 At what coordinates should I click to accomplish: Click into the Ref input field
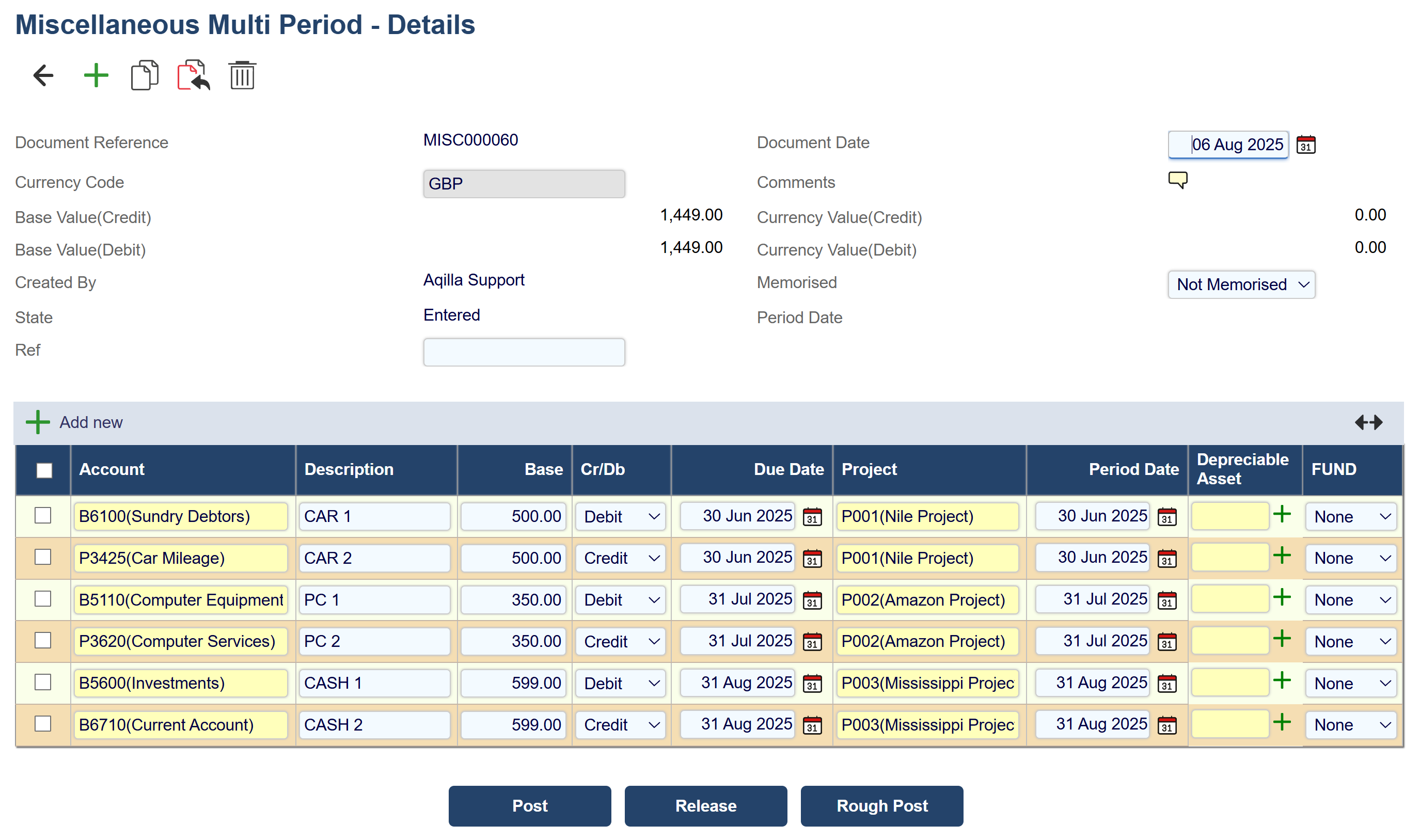pos(524,352)
